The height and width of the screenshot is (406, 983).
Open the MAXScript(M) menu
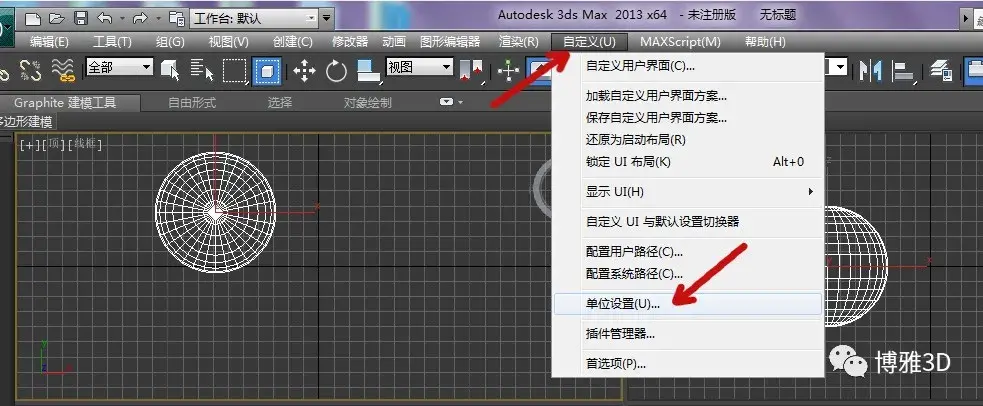tap(680, 42)
